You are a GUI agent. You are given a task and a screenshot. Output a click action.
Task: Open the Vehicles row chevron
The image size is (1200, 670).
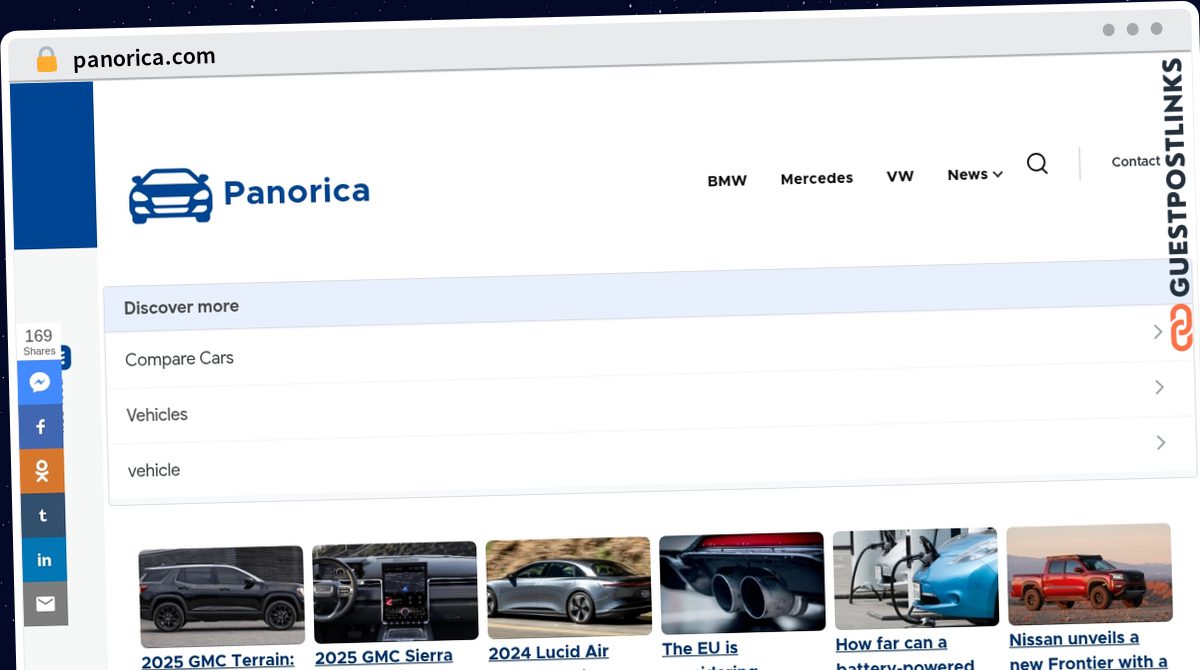click(x=1160, y=387)
